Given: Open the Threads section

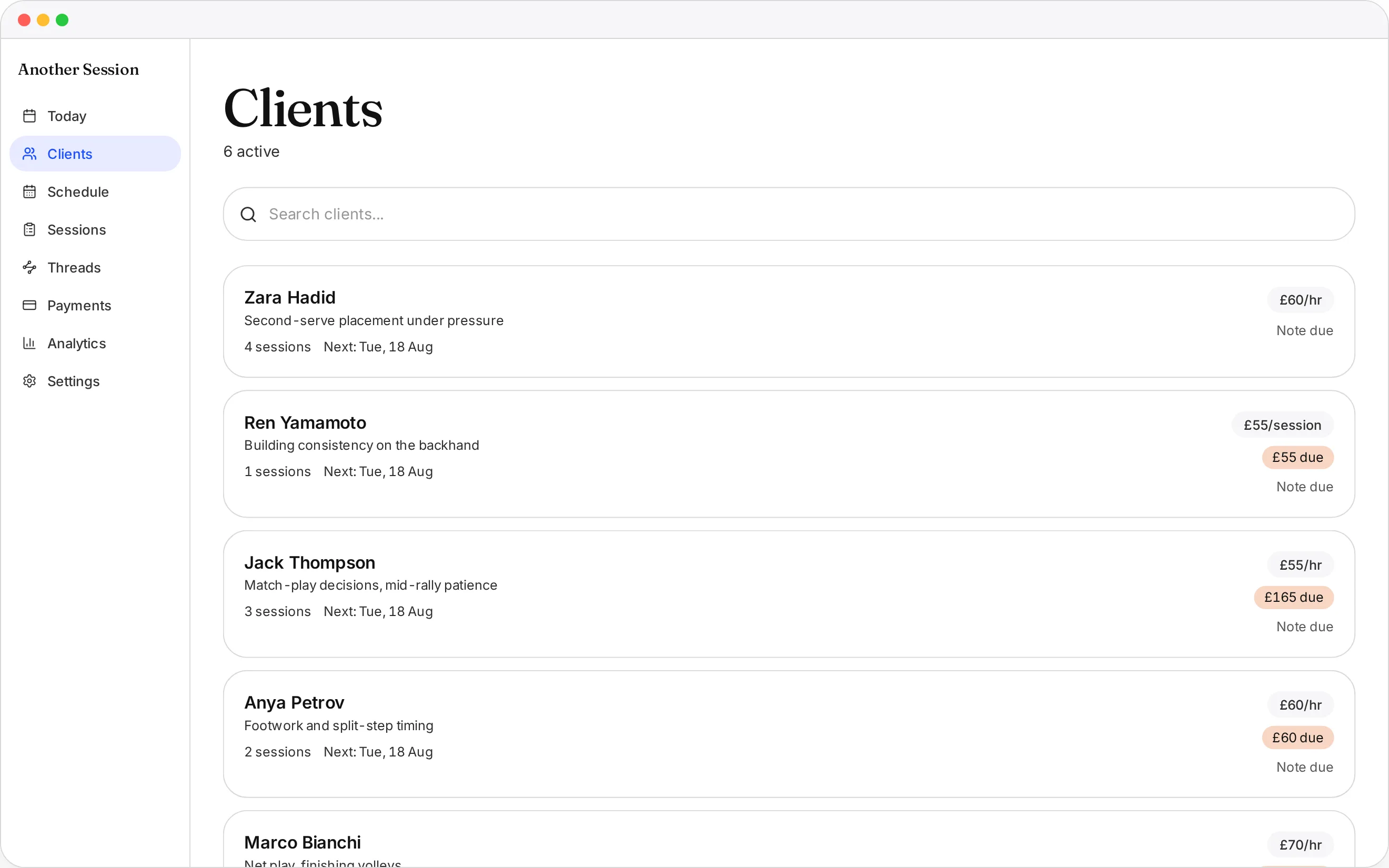Looking at the screenshot, I should click(x=95, y=268).
